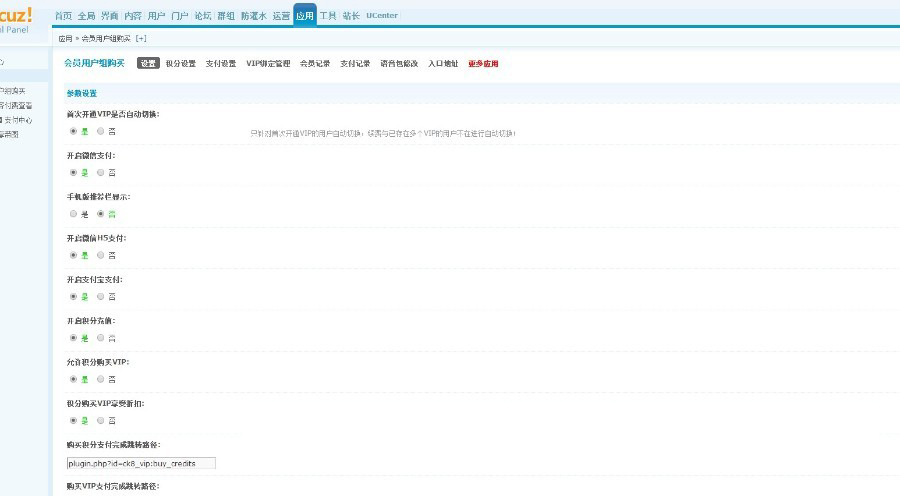The image size is (900, 496).
Task: Select 否 for 开启积分充值
Action: (100, 338)
